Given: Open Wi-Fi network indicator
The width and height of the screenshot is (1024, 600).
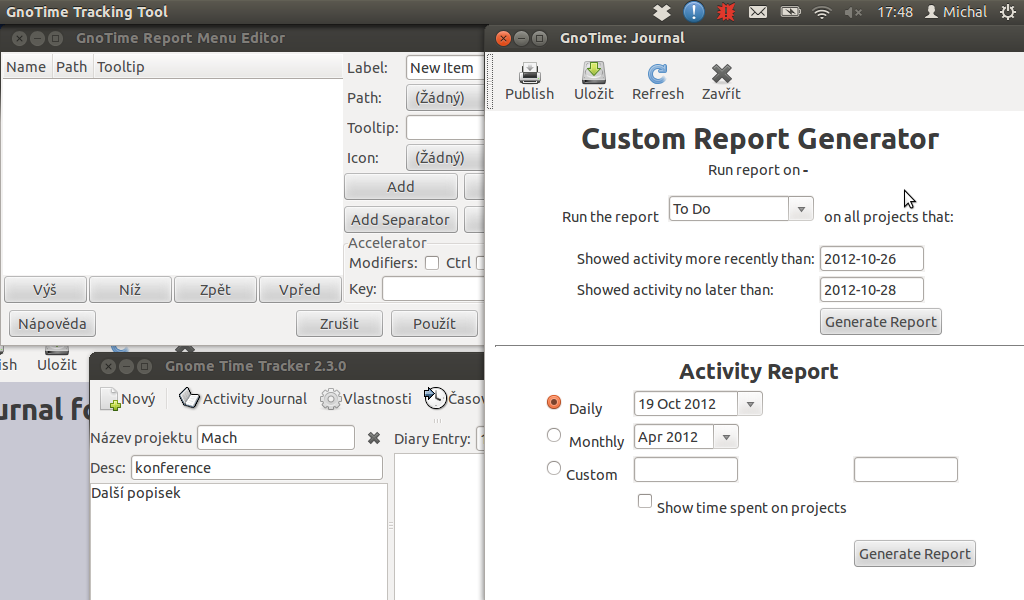Looking at the screenshot, I should [x=822, y=12].
